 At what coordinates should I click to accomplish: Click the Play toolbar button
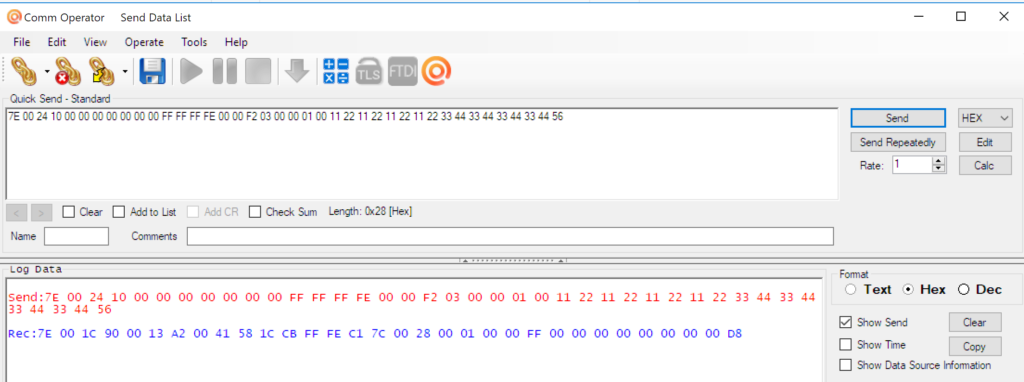tap(191, 71)
